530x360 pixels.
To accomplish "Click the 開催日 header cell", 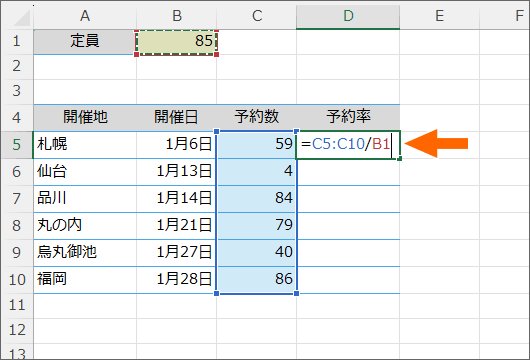I will tap(176, 118).
